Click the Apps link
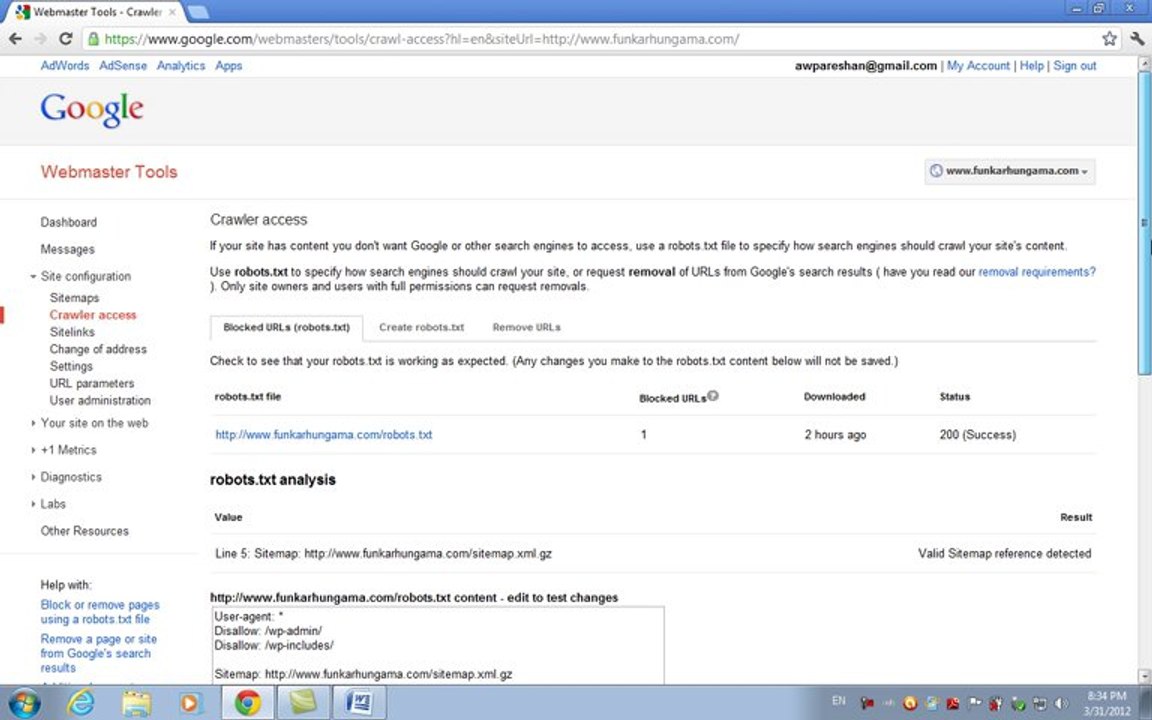The width and height of the screenshot is (1152, 720). point(228,65)
